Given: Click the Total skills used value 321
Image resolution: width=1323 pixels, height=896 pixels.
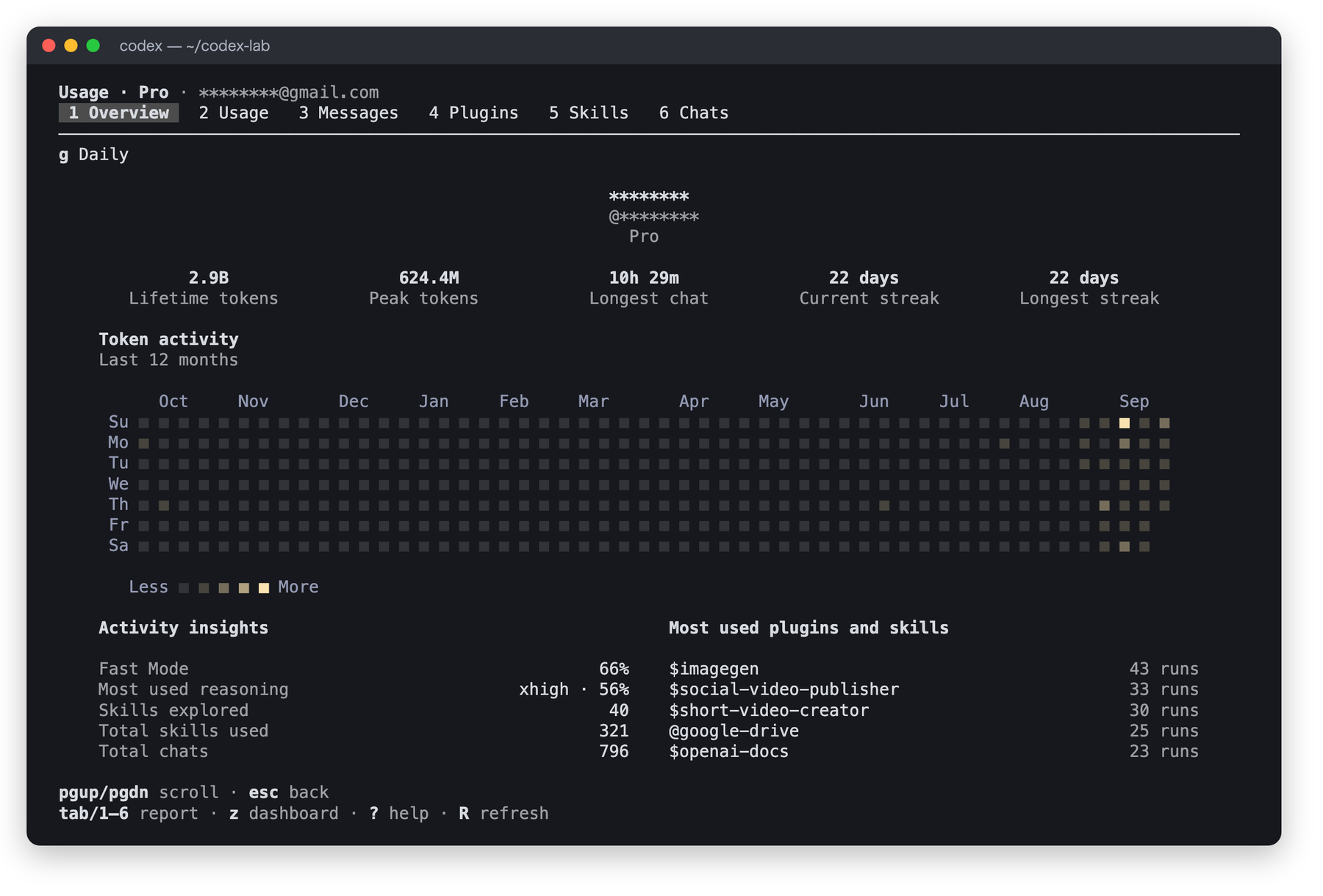Looking at the screenshot, I should 614,731.
